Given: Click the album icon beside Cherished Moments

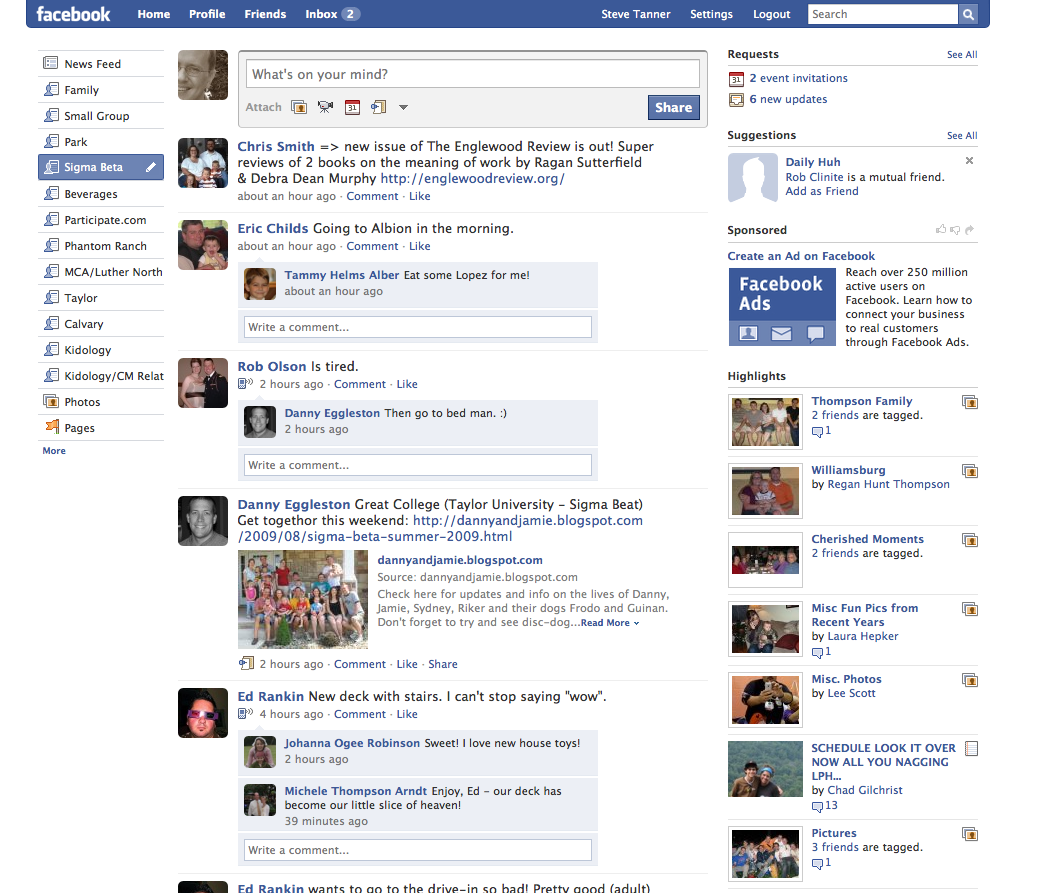Looking at the screenshot, I should pos(970,540).
